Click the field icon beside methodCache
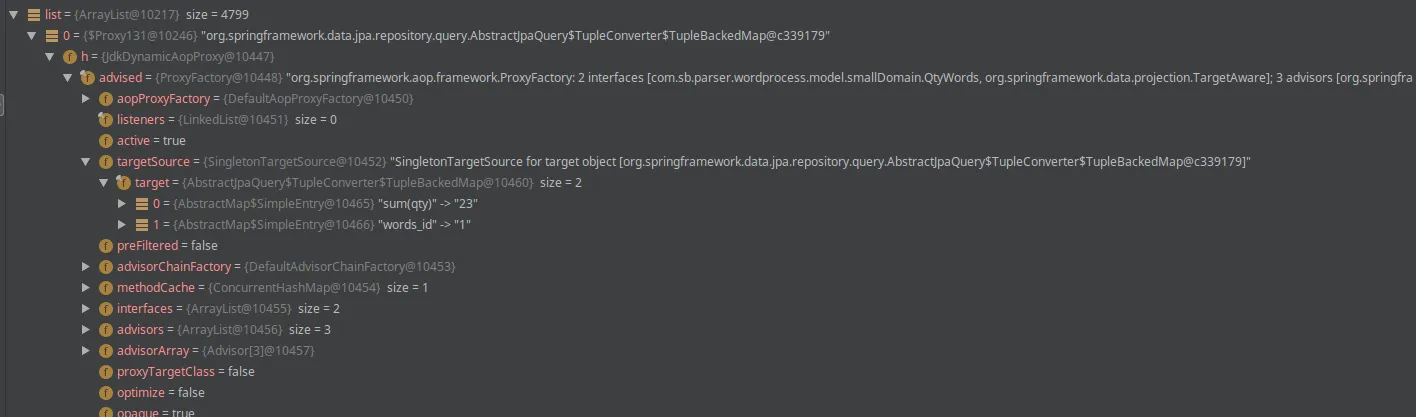1416x417 pixels. click(x=105, y=288)
